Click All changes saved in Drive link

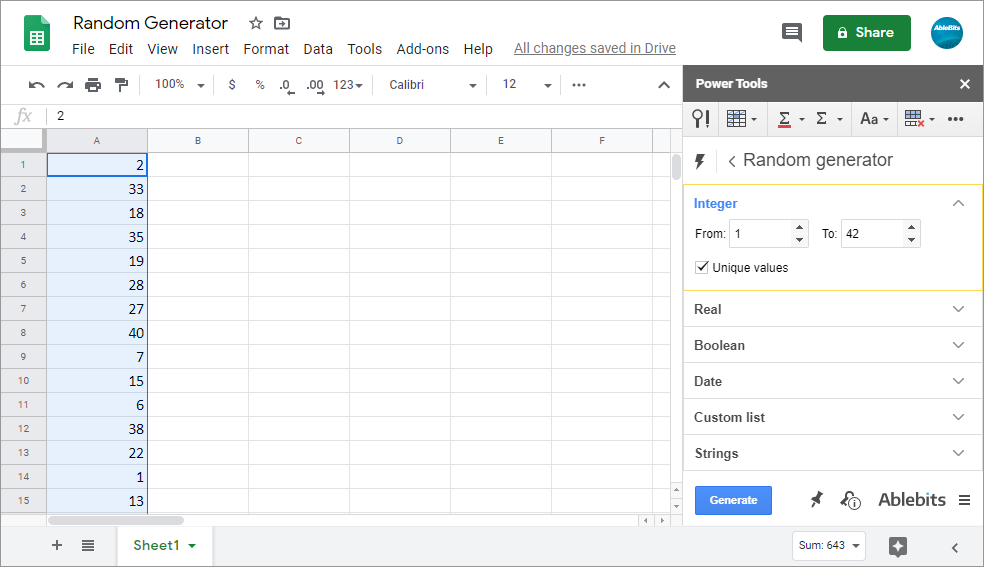tap(595, 48)
